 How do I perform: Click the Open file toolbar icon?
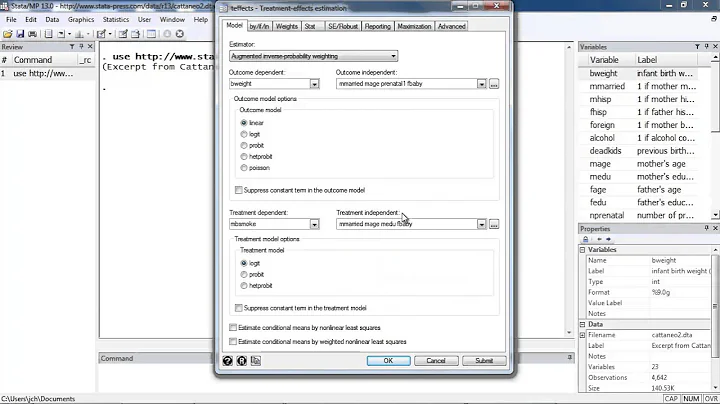tap(8, 34)
